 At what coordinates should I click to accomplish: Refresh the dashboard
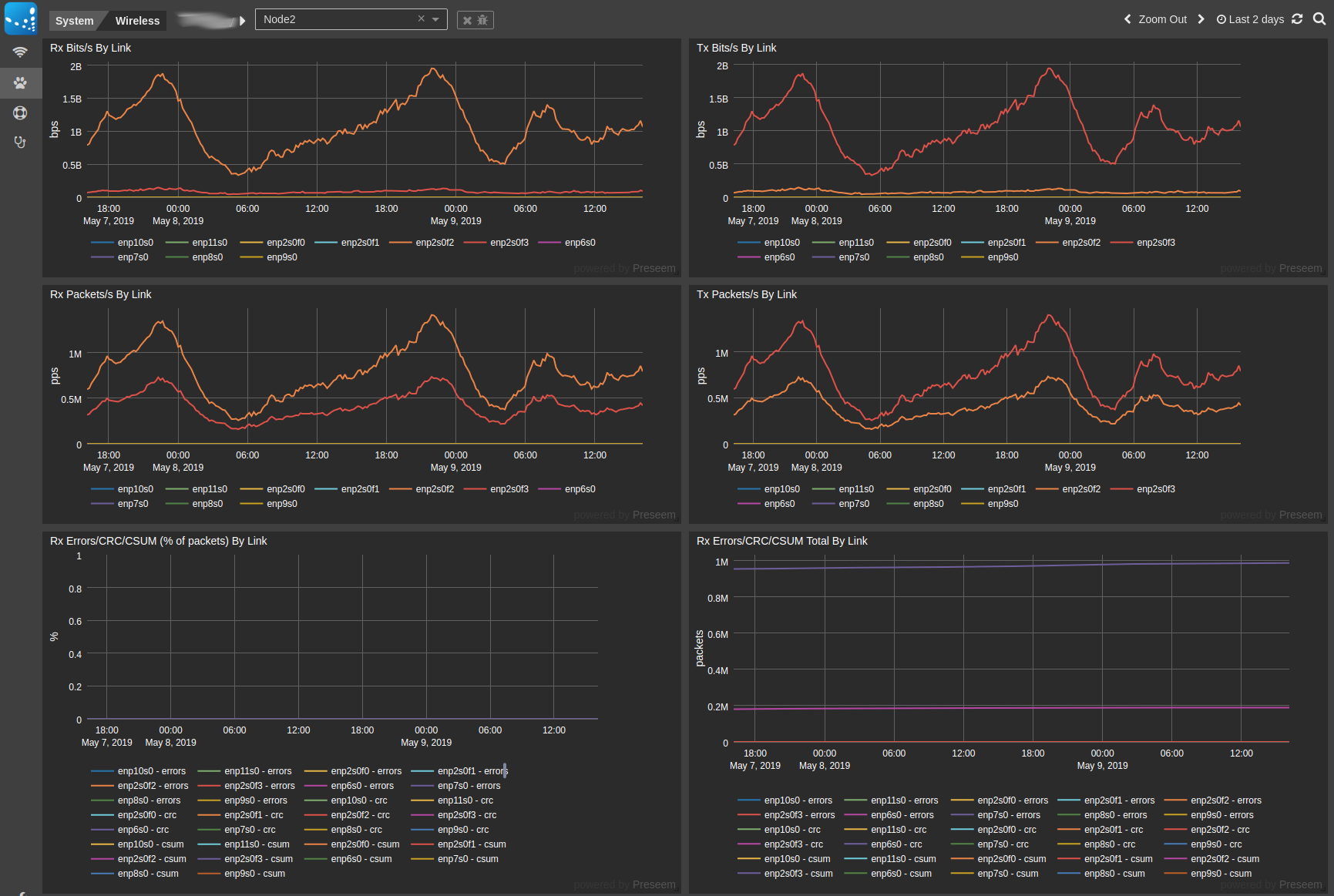coord(1297,19)
